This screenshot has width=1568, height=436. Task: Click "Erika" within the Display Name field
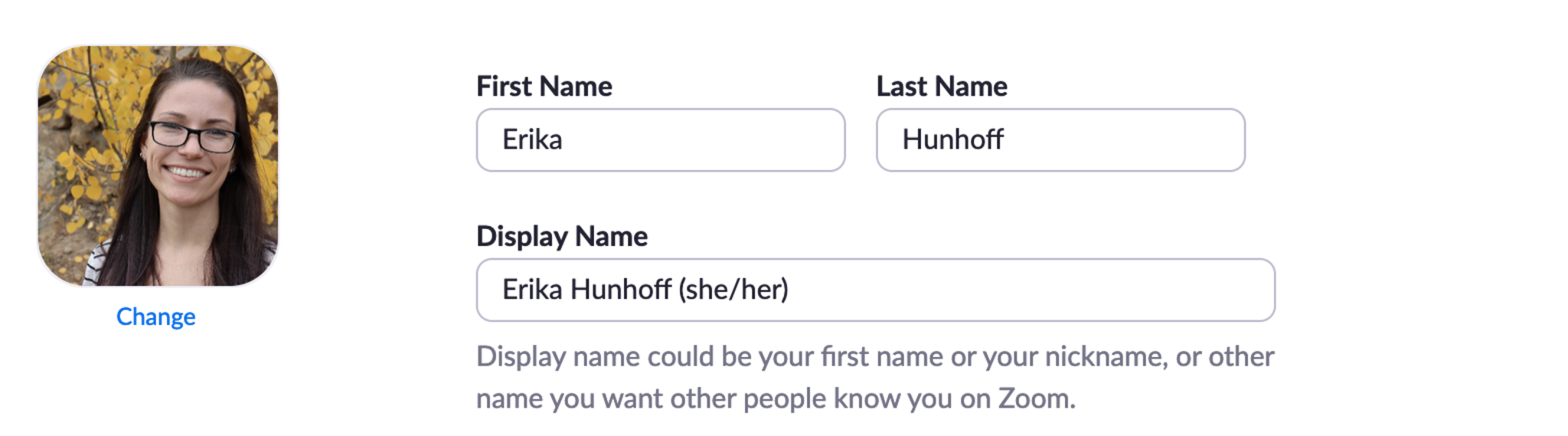pos(532,290)
